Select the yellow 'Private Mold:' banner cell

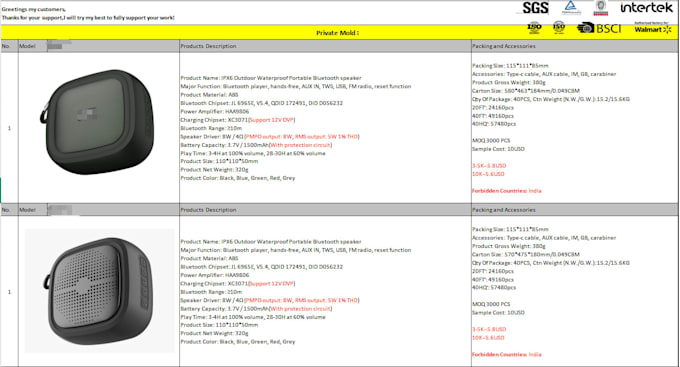(x=339, y=33)
